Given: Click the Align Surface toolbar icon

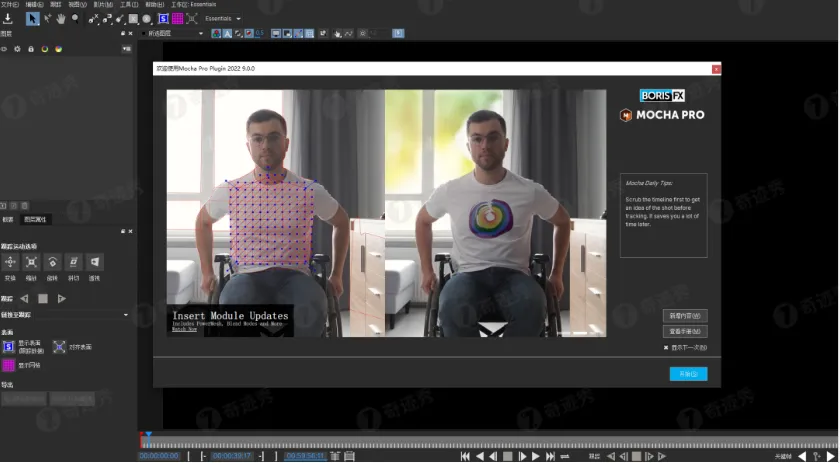Looking at the screenshot, I should coord(192,19).
